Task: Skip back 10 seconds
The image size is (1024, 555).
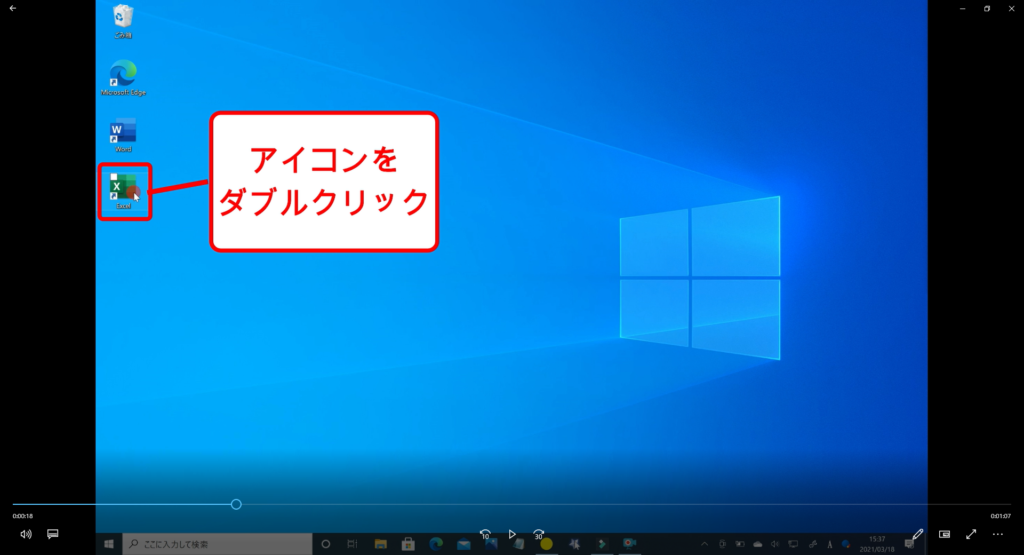Action: pos(485,534)
